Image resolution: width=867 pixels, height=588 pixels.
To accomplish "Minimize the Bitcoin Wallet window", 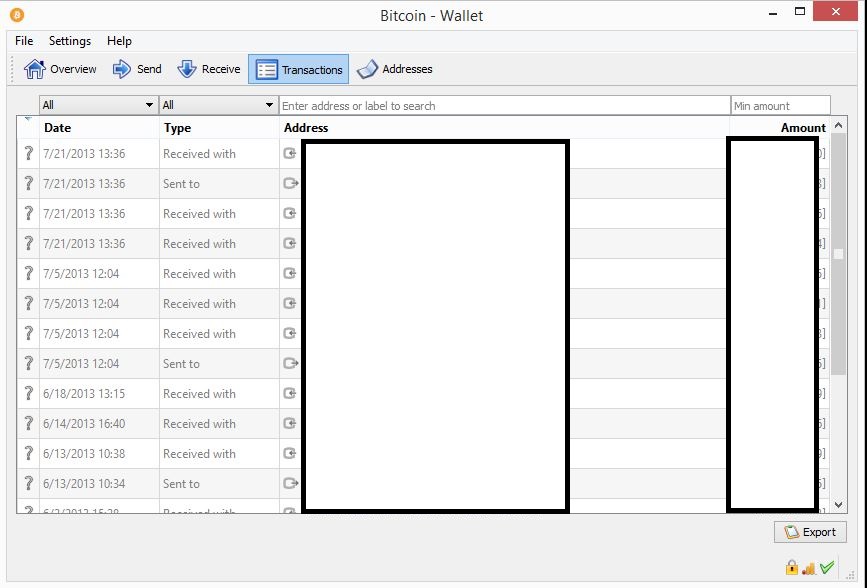I will [773, 13].
